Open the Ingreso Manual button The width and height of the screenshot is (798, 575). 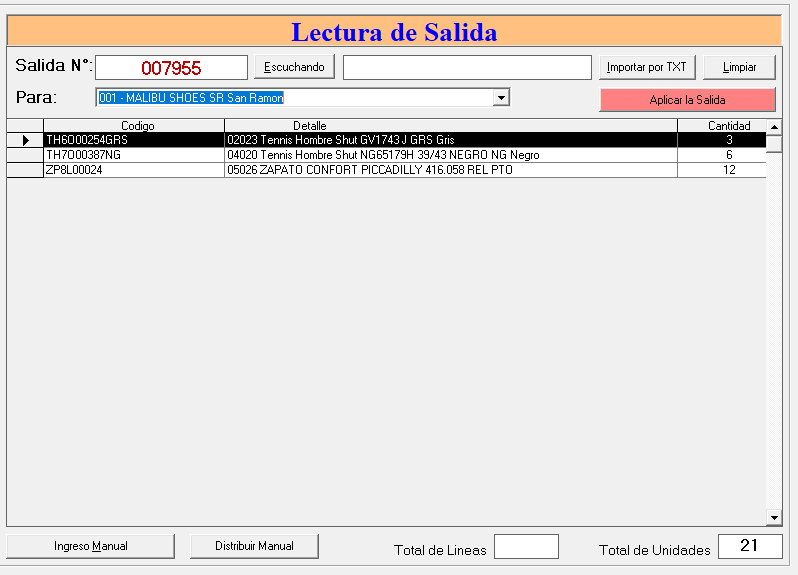[x=91, y=546]
